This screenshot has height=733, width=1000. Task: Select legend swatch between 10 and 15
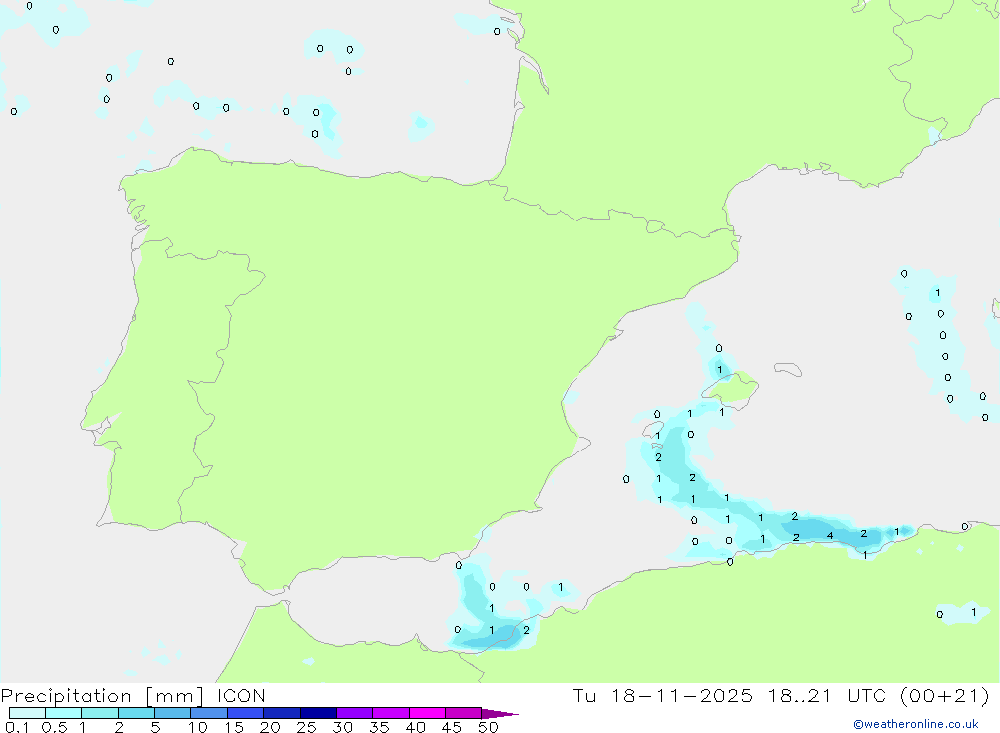[209, 713]
